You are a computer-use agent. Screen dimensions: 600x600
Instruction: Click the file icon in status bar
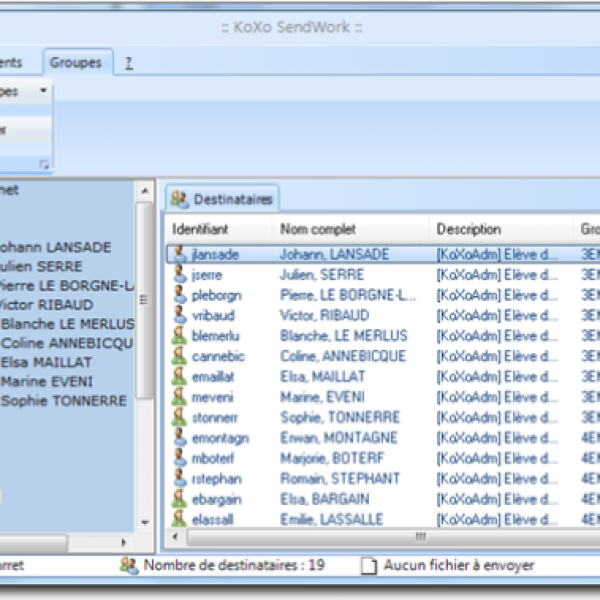click(x=369, y=565)
